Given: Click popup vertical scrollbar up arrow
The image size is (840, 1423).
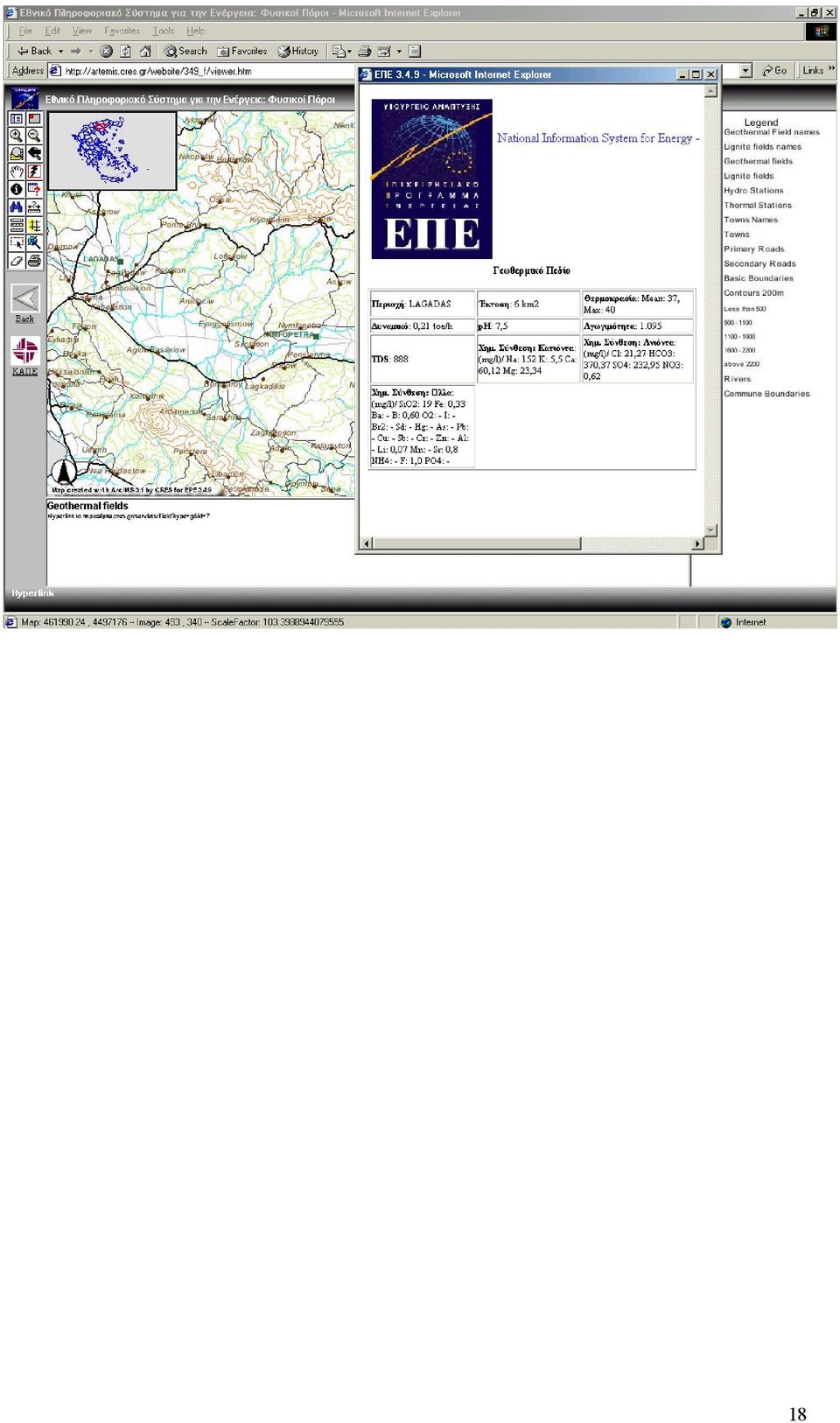Looking at the screenshot, I should (x=711, y=91).
